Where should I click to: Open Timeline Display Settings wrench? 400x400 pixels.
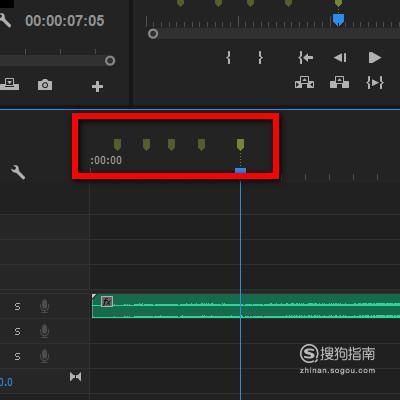coord(18,172)
